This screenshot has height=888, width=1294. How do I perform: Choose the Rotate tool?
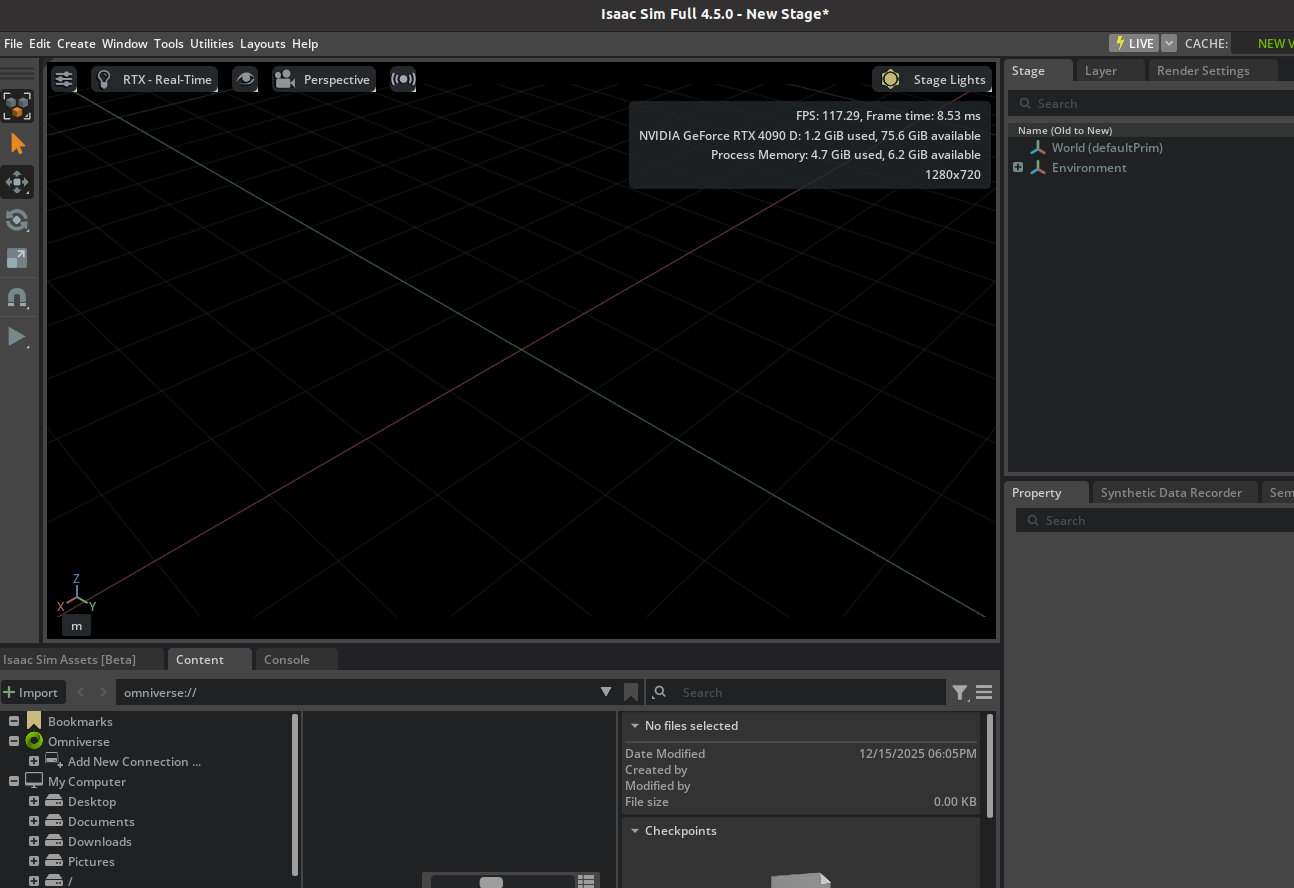coord(17,221)
